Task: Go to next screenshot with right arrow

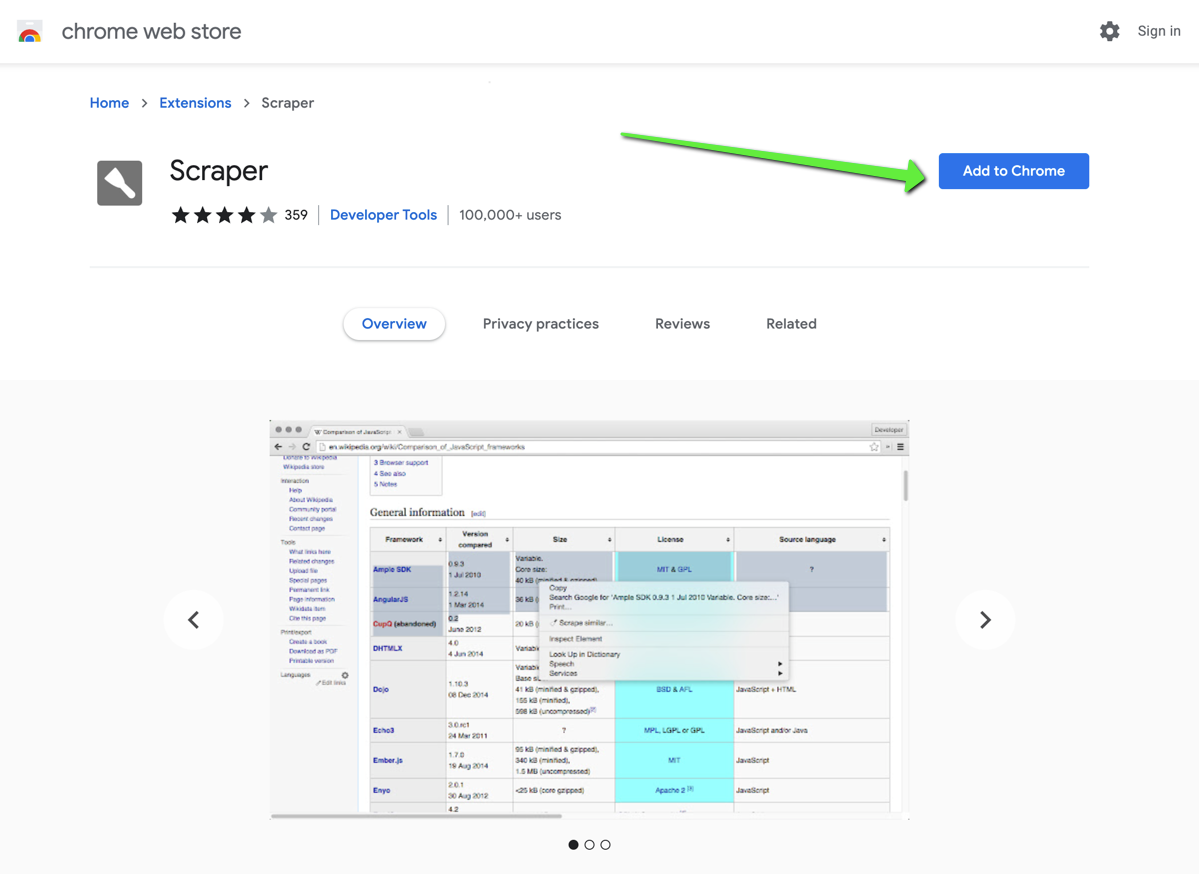Action: [x=985, y=620]
